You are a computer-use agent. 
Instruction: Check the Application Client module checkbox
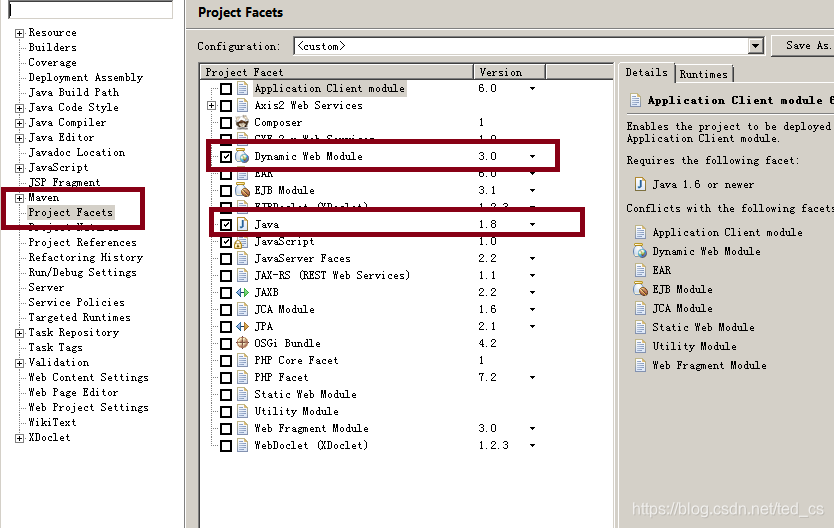(226, 89)
